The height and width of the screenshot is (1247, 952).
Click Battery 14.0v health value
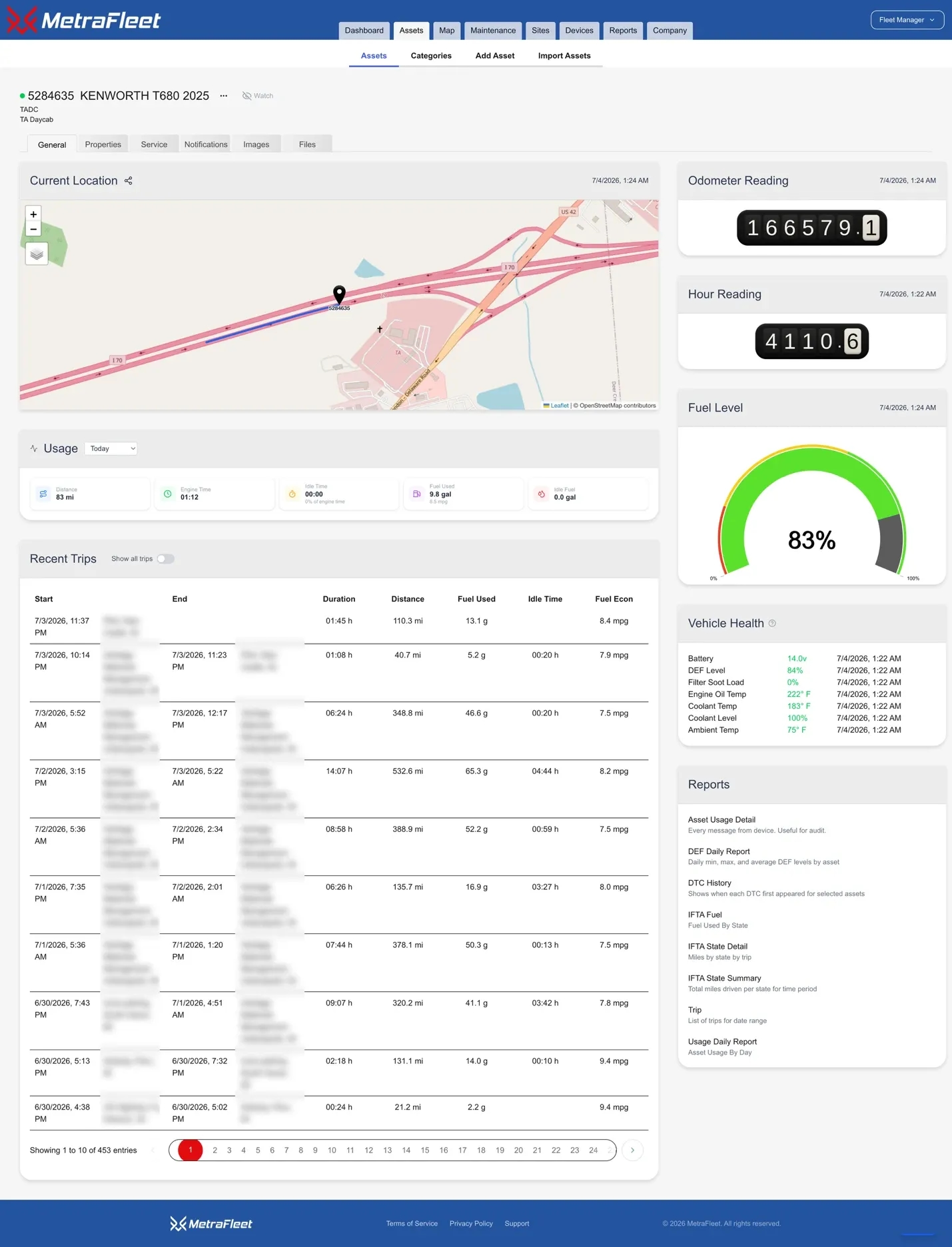(797, 659)
